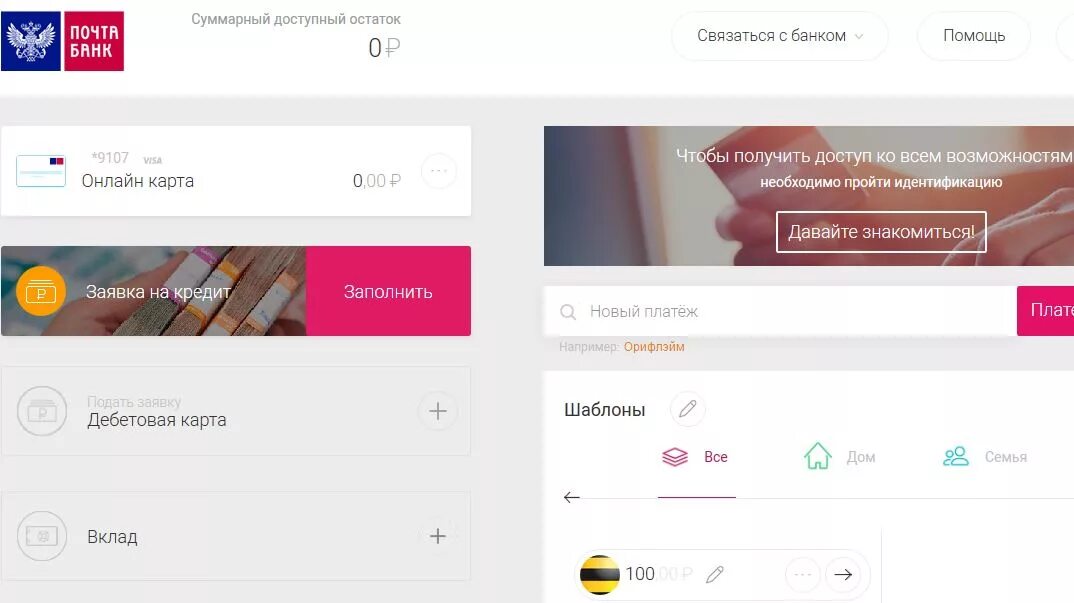
Task: Select the Все templates tab
Action: pyautogui.click(x=695, y=457)
